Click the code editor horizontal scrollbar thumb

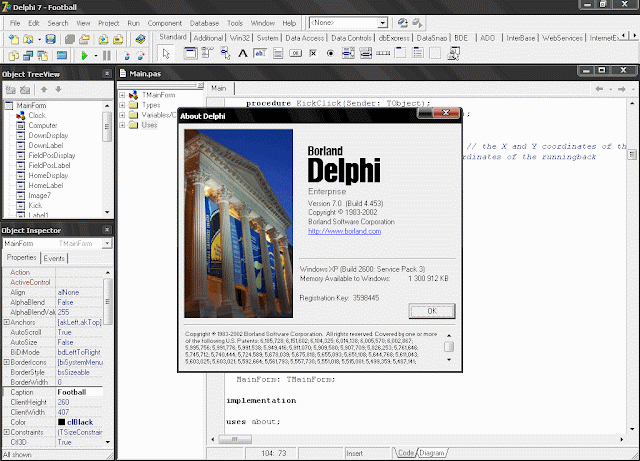(235, 439)
